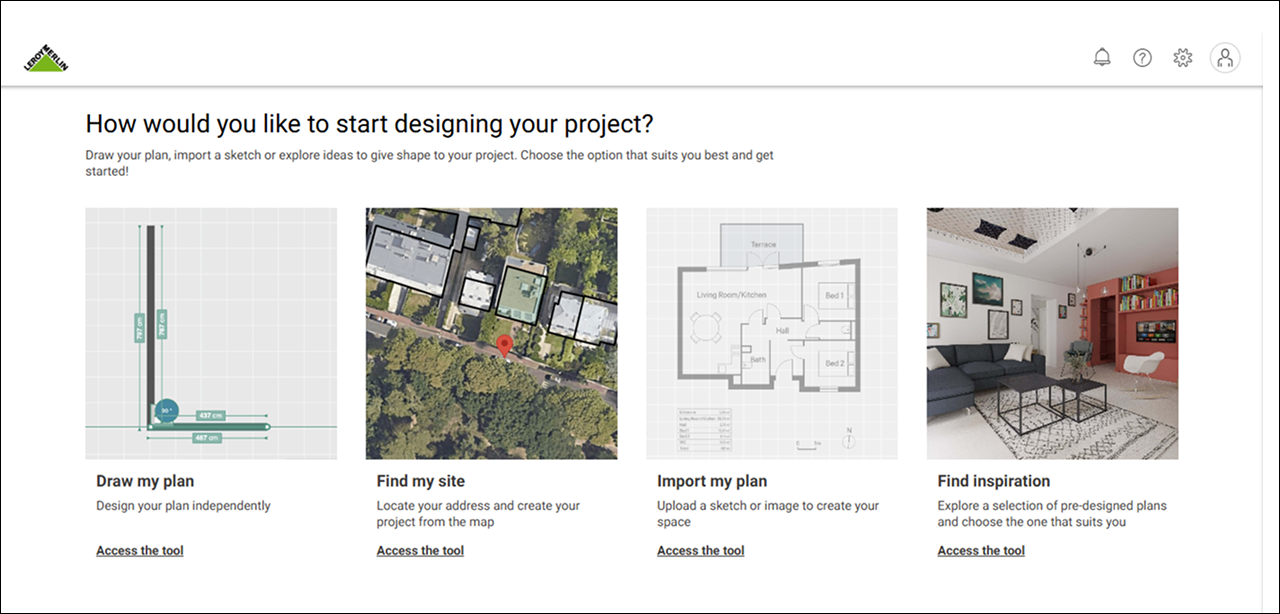Select the Draw my plan thumbnail

click(x=211, y=333)
